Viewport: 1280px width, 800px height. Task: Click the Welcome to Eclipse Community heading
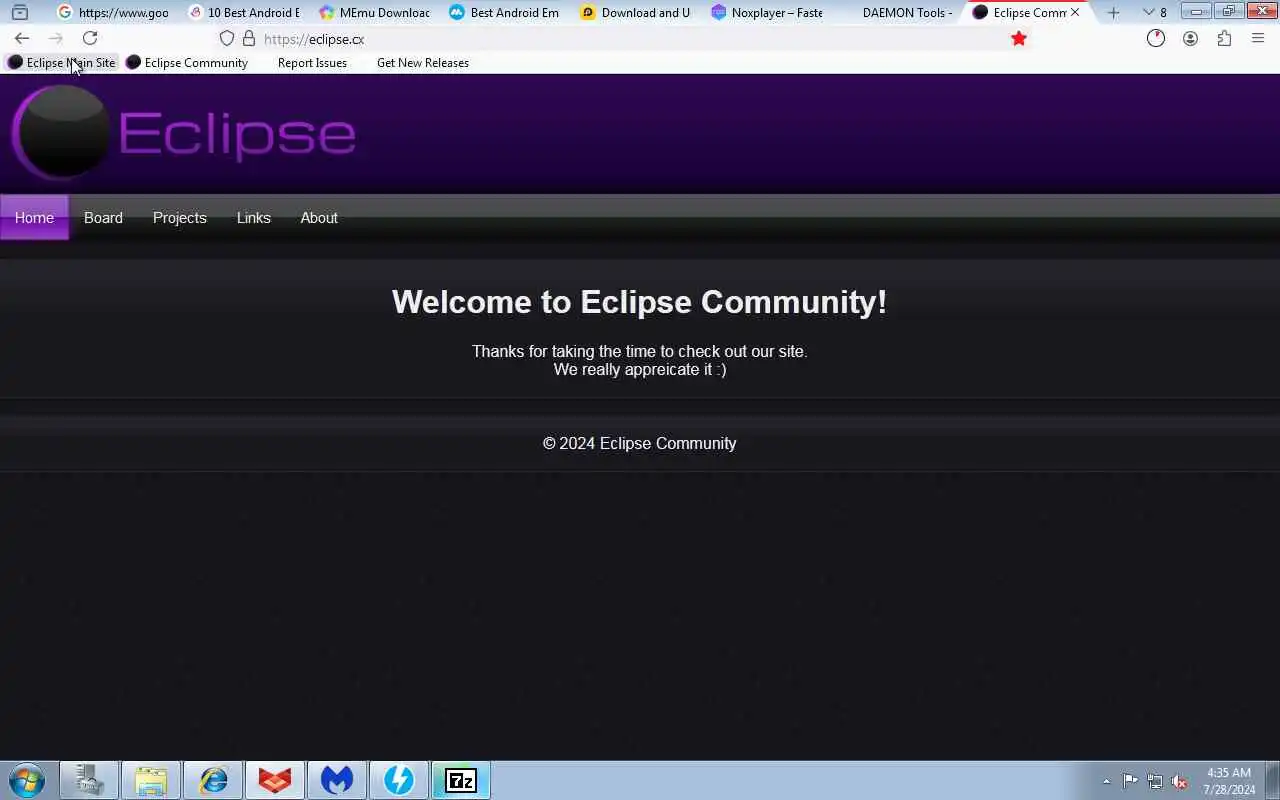640,302
